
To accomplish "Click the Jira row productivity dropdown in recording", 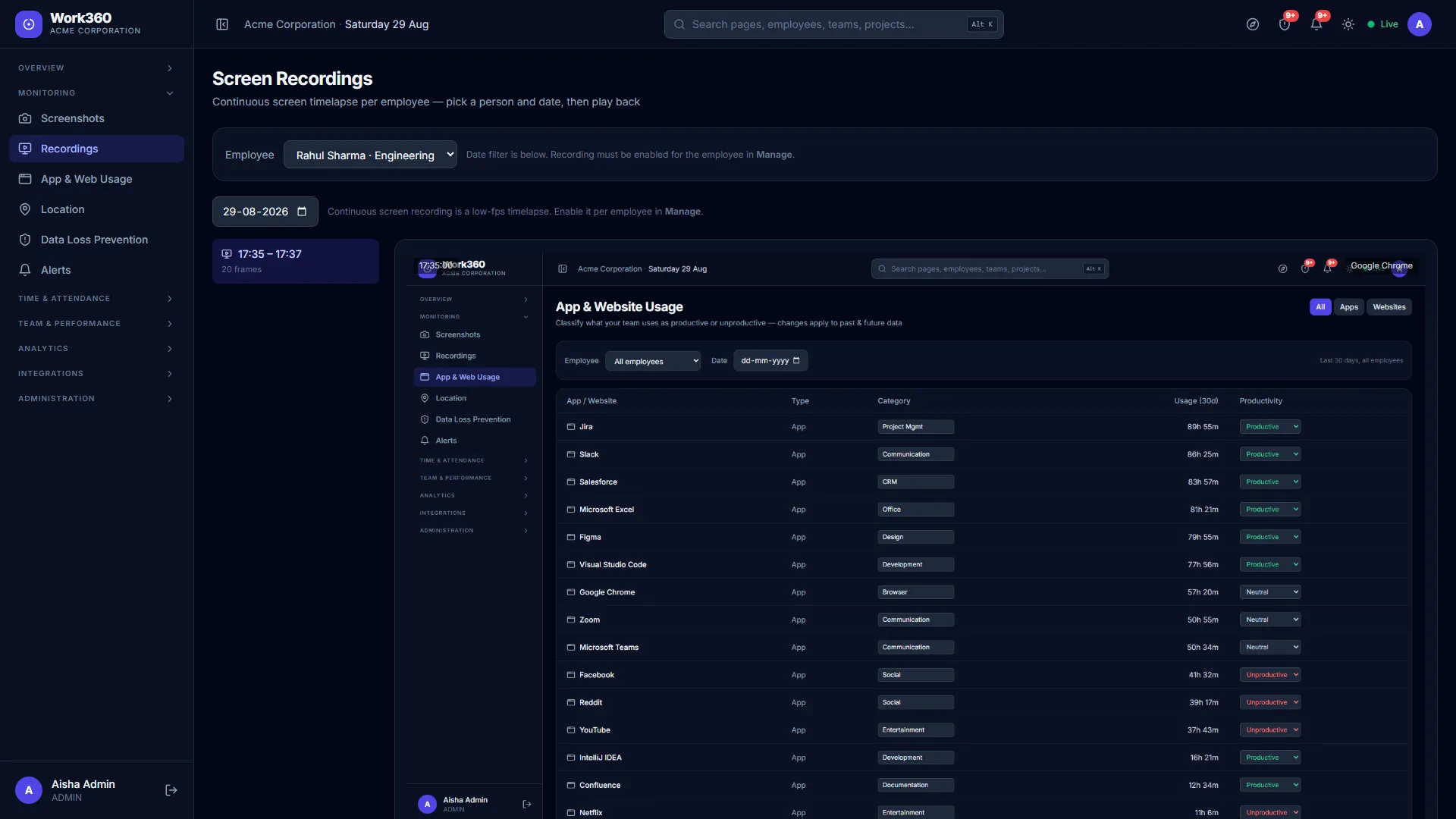I will coord(1270,427).
